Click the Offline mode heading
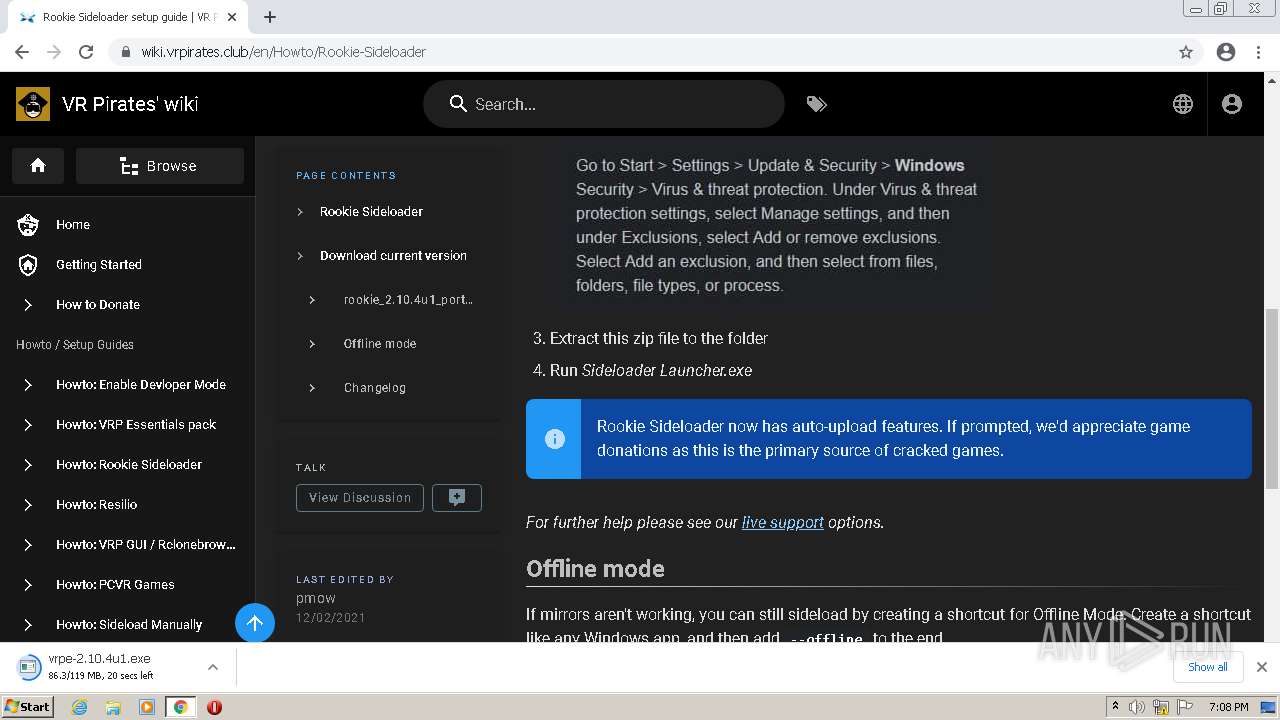 coord(595,569)
